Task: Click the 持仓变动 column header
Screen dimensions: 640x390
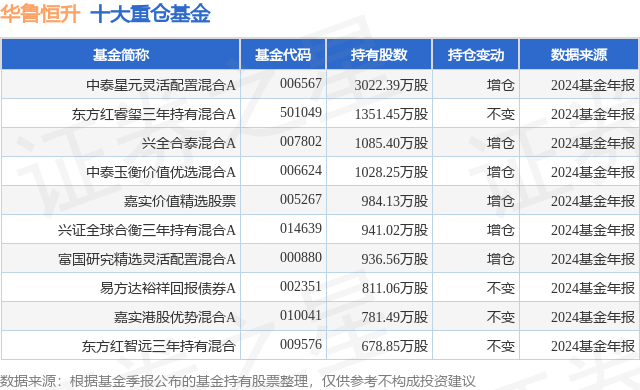Action: click(476, 55)
